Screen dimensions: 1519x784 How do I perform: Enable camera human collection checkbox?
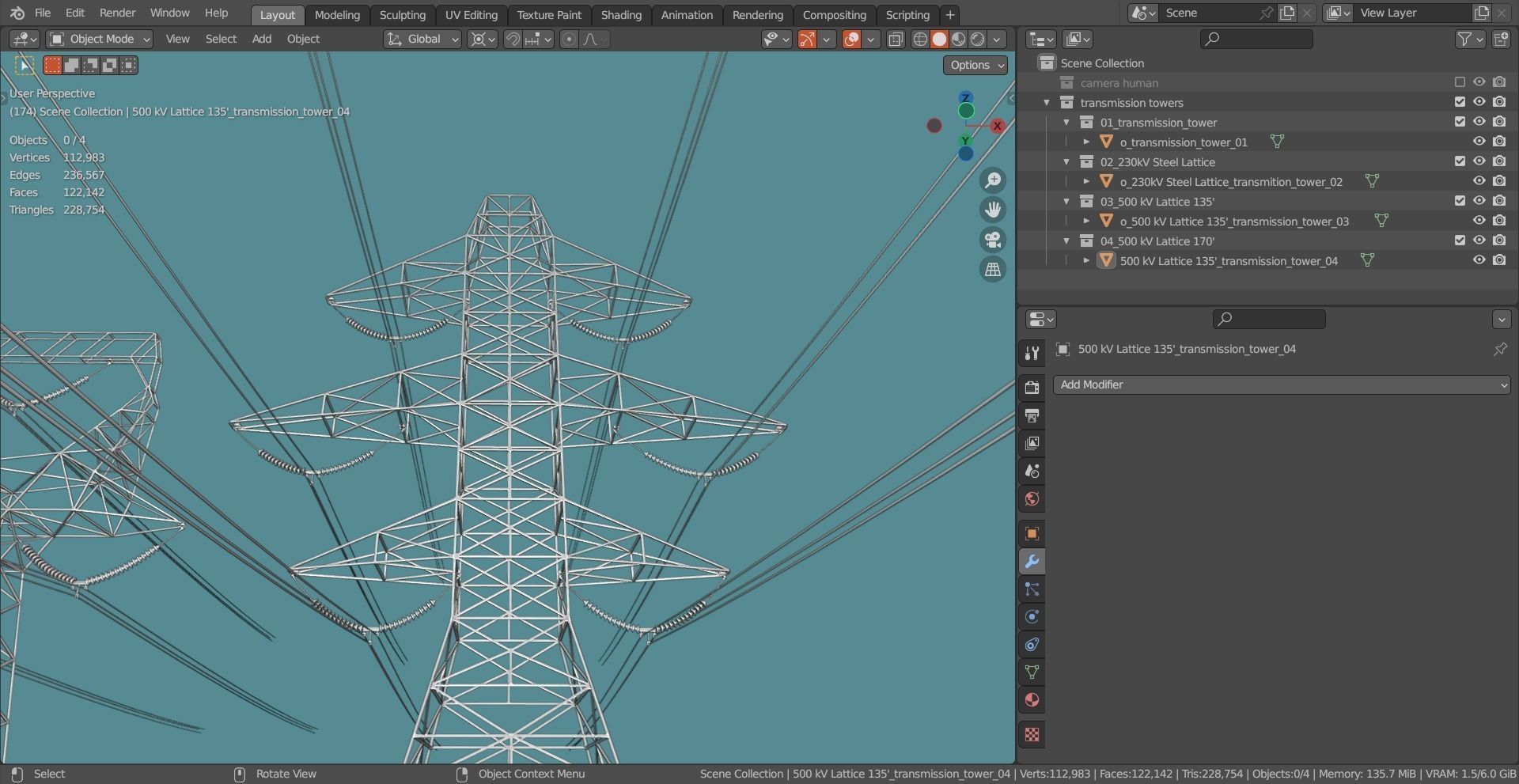pyautogui.click(x=1460, y=82)
